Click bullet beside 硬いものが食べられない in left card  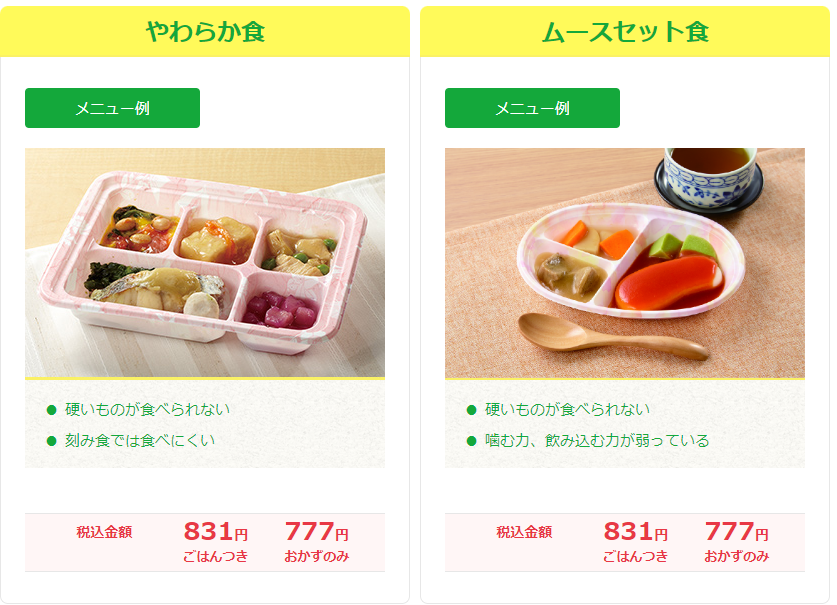pos(52,410)
